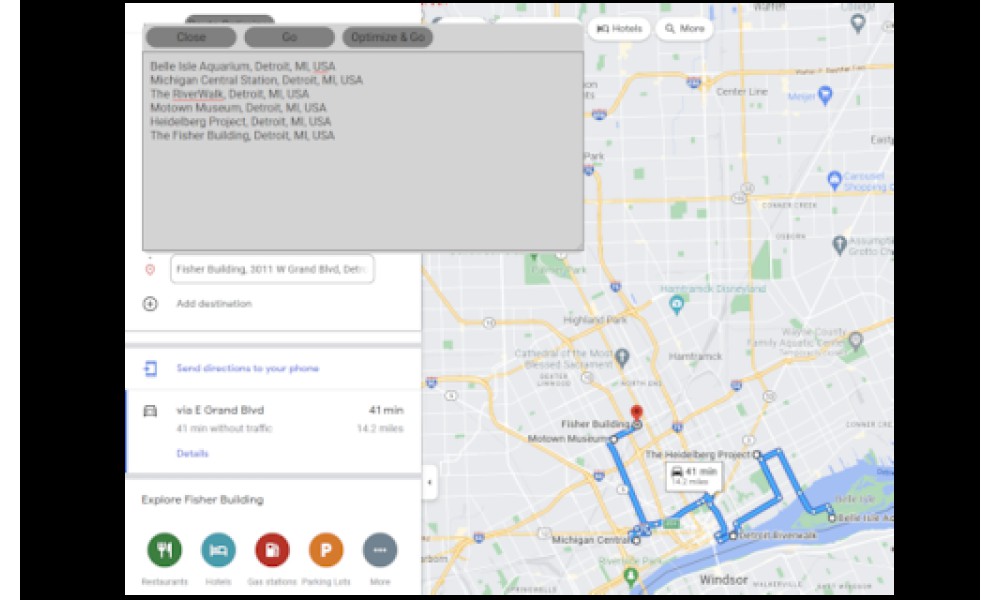Image resolution: width=1000 pixels, height=600 pixels.
Task: Click the Cathedral of the Most Blessed Sacrament pin
Action: 622,358
